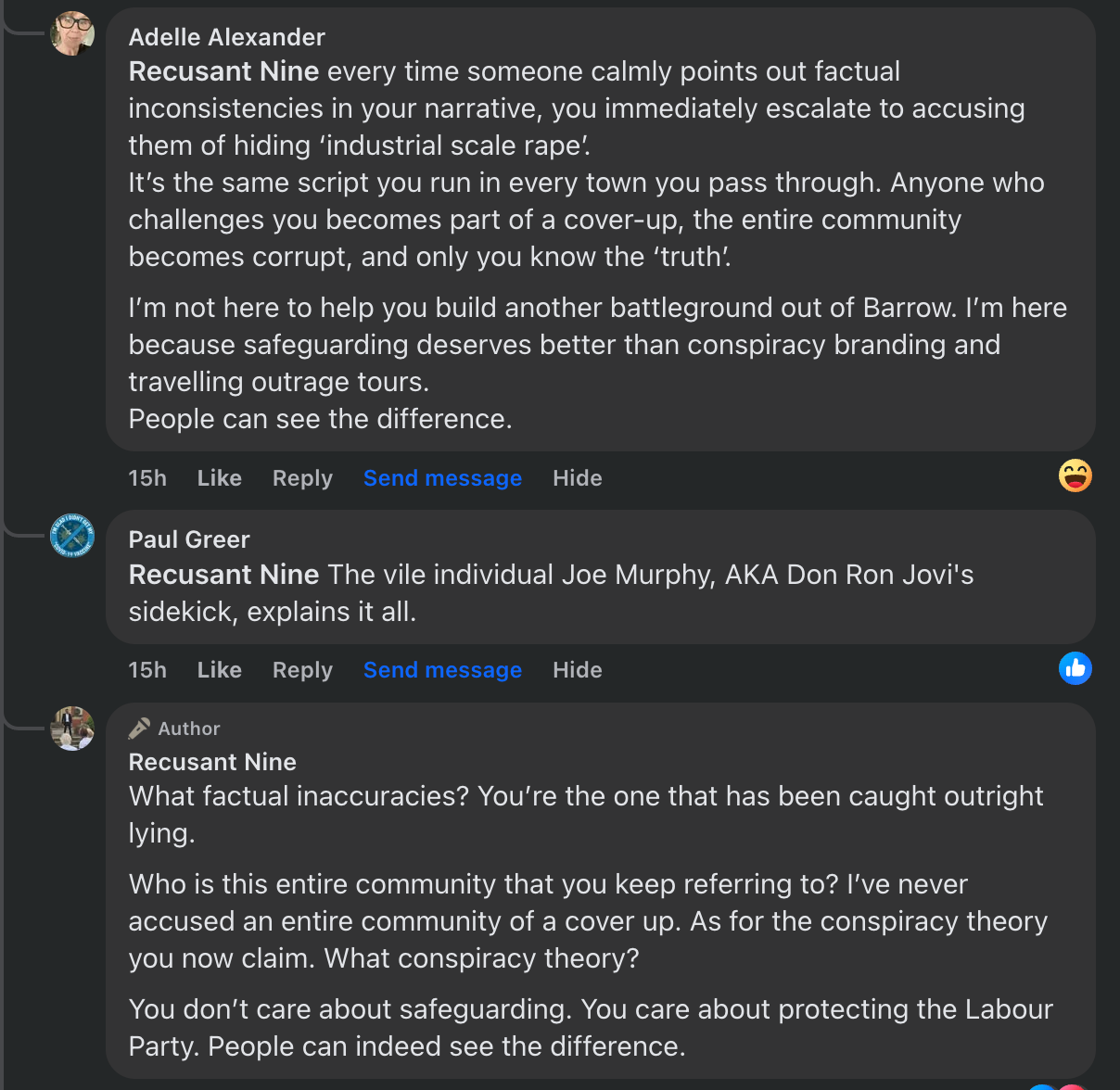The width and height of the screenshot is (1120, 1090).
Task: Reply to Paul Greer's comment
Action: point(302,670)
